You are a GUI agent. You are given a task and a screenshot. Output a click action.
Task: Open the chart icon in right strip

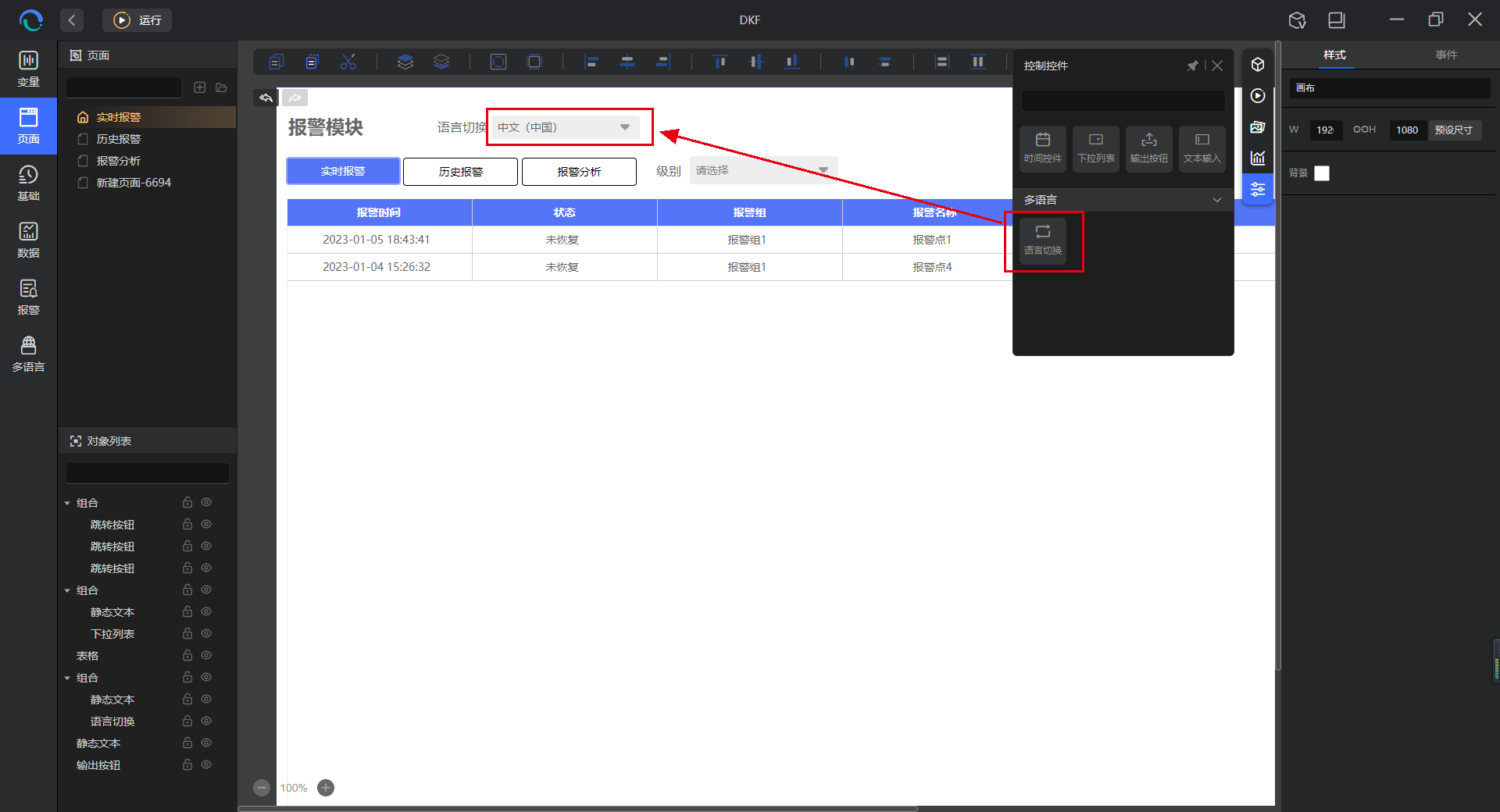point(1258,158)
